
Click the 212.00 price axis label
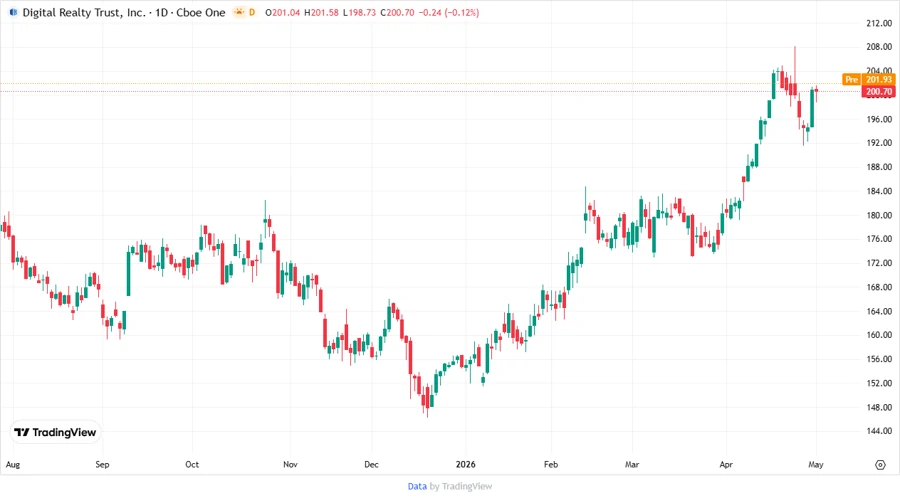point(879,23)
